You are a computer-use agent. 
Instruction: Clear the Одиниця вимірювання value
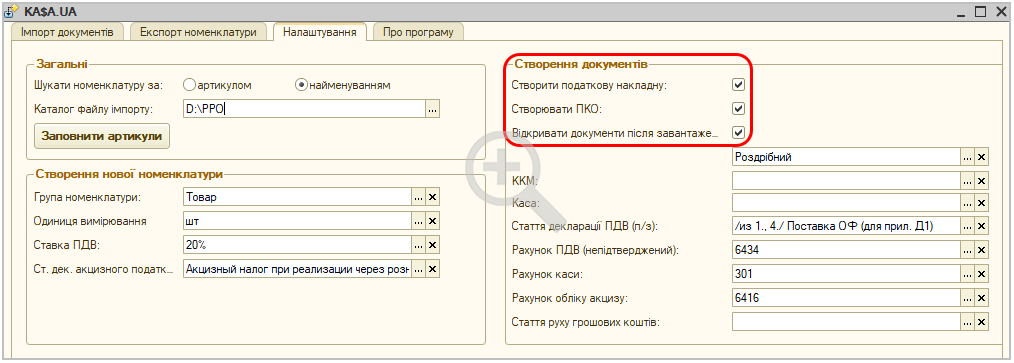(433, 221)
